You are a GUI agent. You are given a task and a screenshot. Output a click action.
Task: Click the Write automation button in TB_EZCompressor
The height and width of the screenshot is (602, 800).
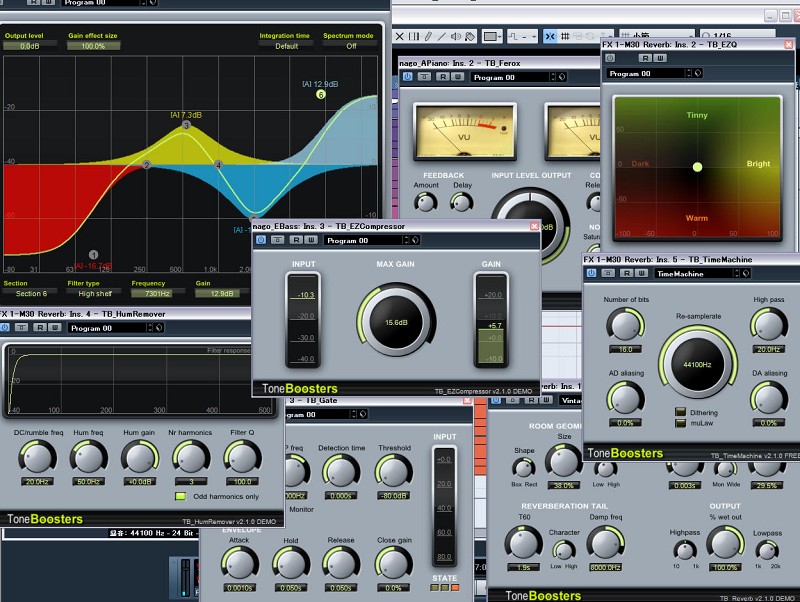click(x=313, y=240)
